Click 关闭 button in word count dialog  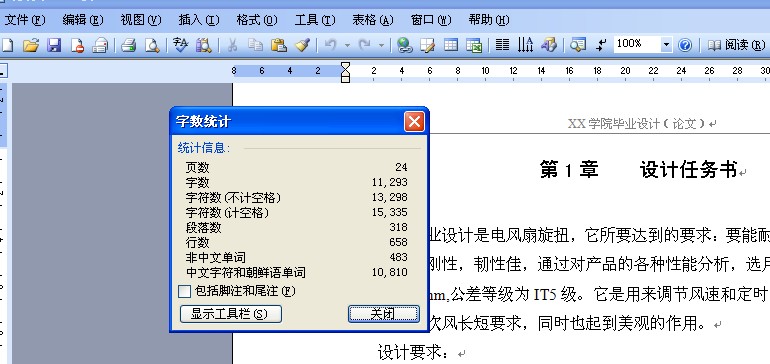(384, 314)
